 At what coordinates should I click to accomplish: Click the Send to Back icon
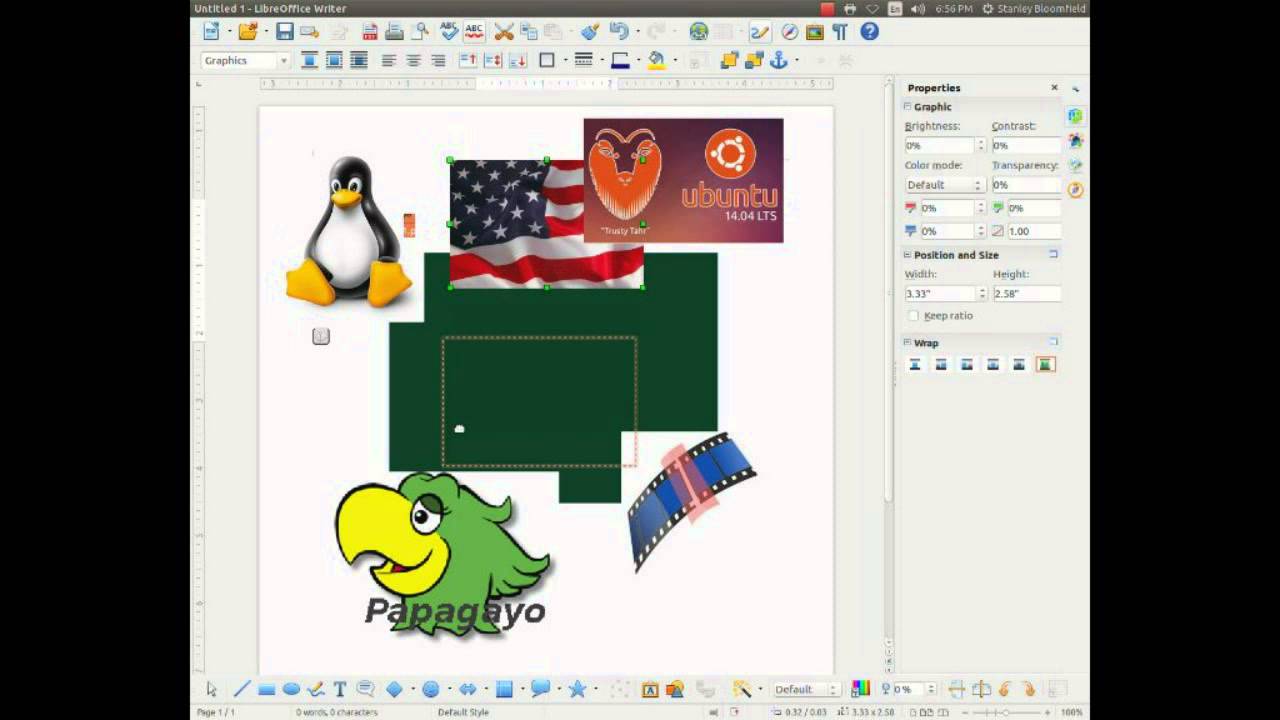(754, 60)
